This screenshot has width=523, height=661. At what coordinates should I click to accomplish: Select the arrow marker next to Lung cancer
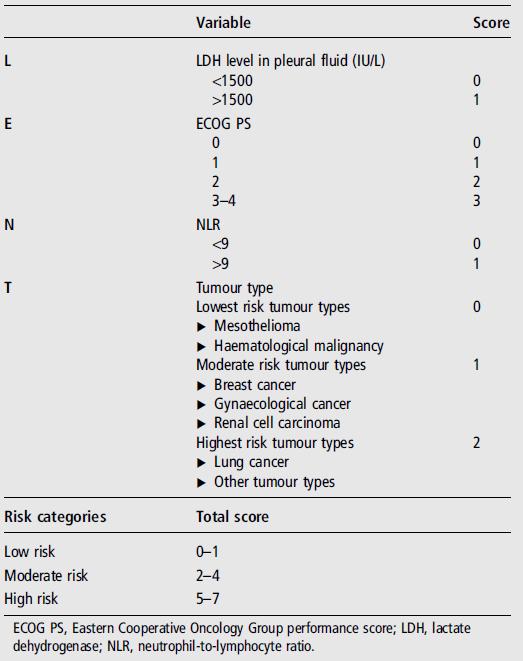click(x=201, y=463)
